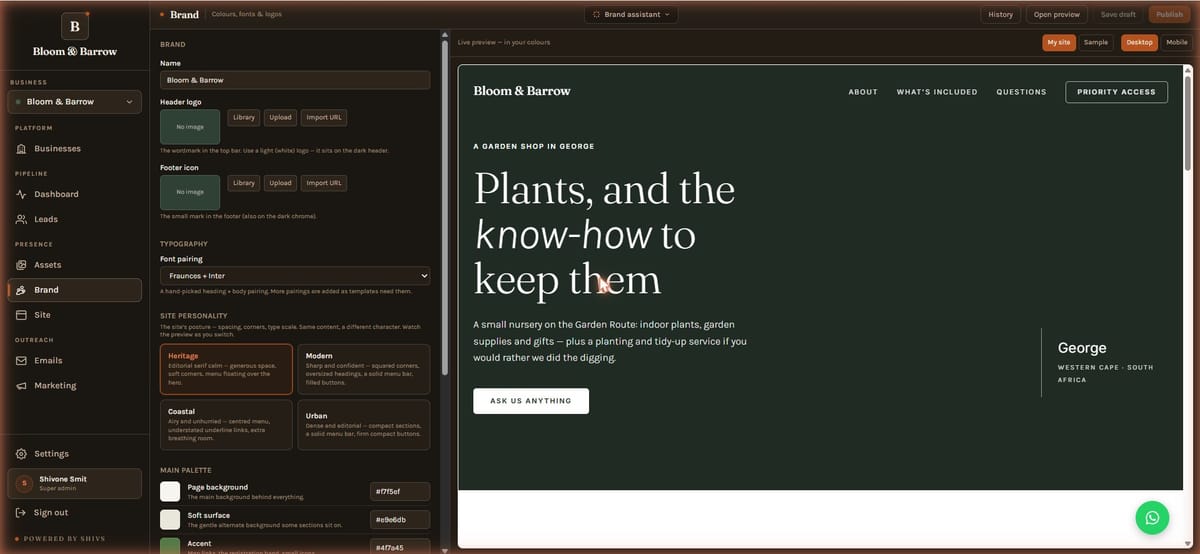The height and width of the screenshot is (554, 1200).
Task: Switch preview to My site
Action: pyautogui.click(x=1059, y=42)
